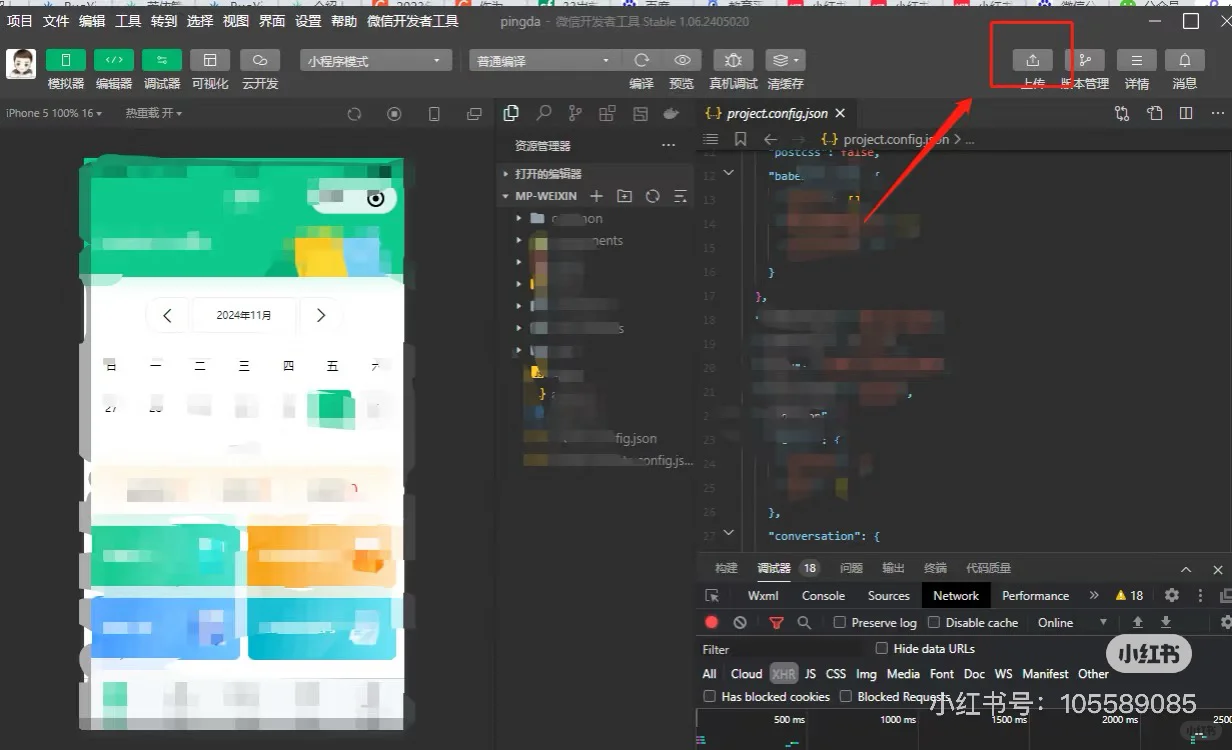Show more devtools tabs chevron
The width and height of the screenshot is (1232, 750).
[1094, 595]
